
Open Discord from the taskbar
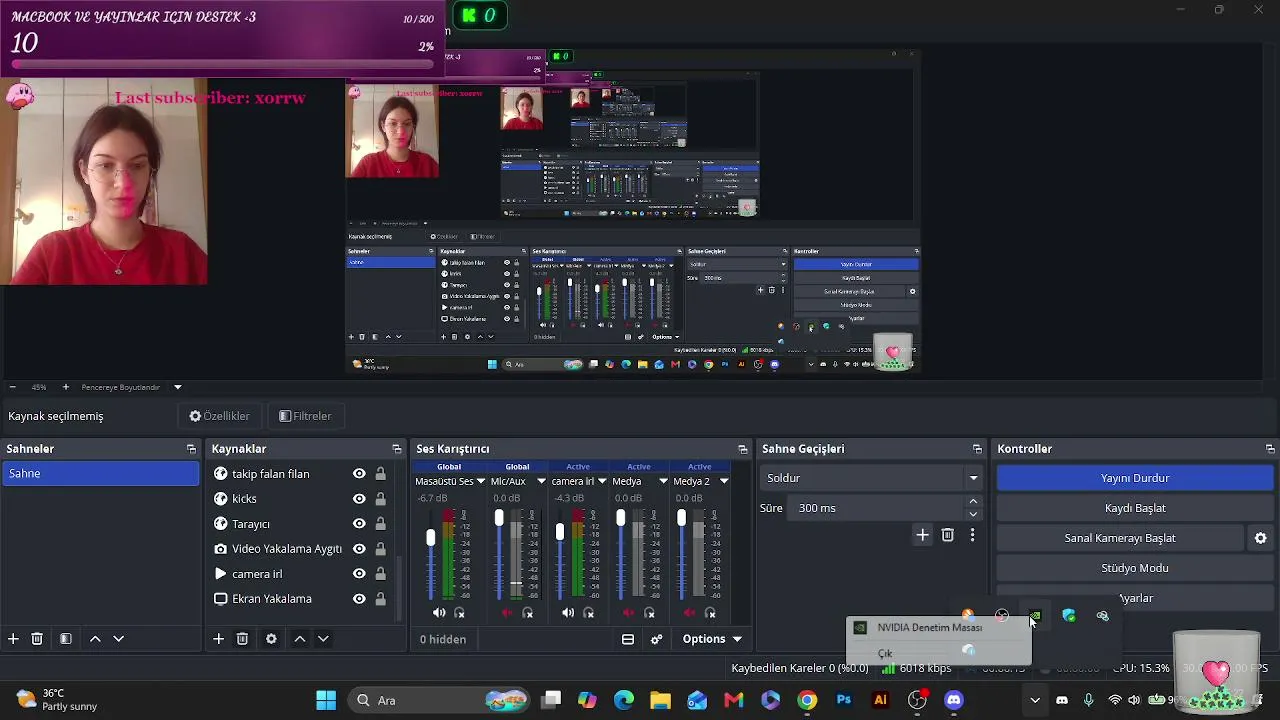[954, 700]
